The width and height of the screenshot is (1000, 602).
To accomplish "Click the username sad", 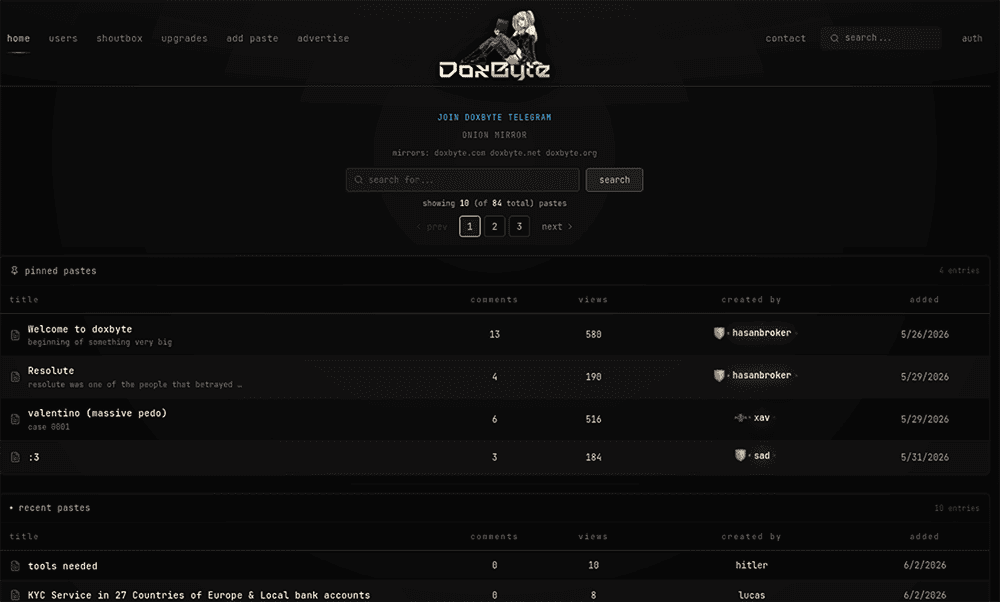I will pyautogui.click(x=762, y=455).
